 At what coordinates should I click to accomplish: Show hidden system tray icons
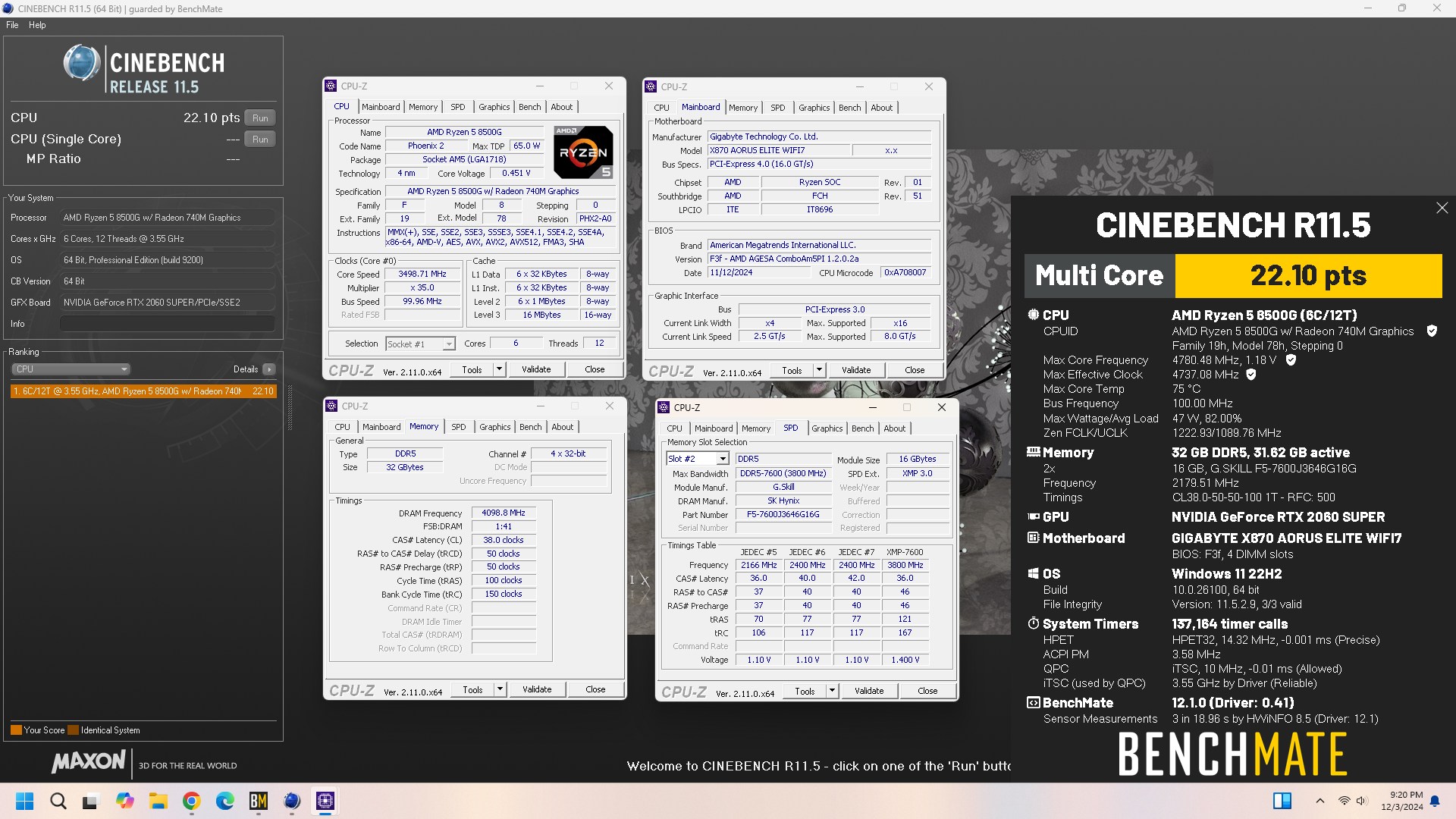1320,801
